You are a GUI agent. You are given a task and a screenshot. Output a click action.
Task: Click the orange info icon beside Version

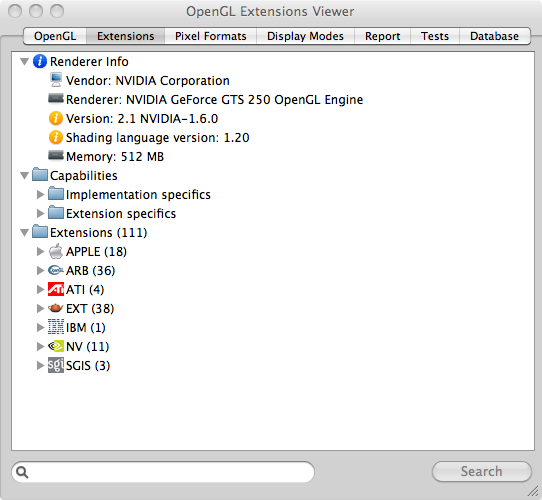pyautogui.click(x=56, y=119)
